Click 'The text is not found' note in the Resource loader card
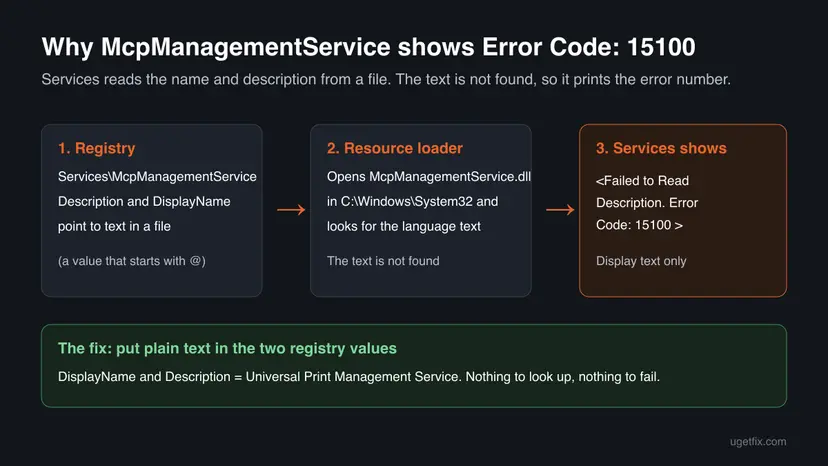The width and height of the screenshot is (828, 466). click(x=383, y=261)
